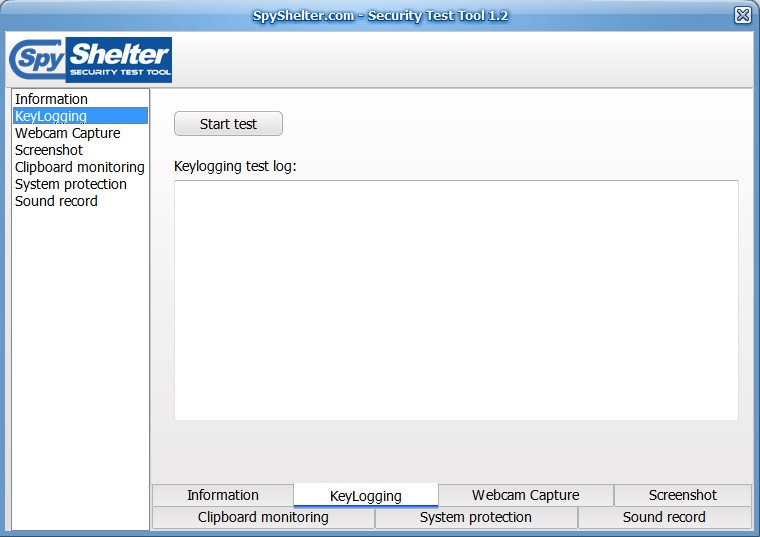Go to the Clipboard monitoring bottom tab
The image size is (760, 537).
tap(263, 517)
